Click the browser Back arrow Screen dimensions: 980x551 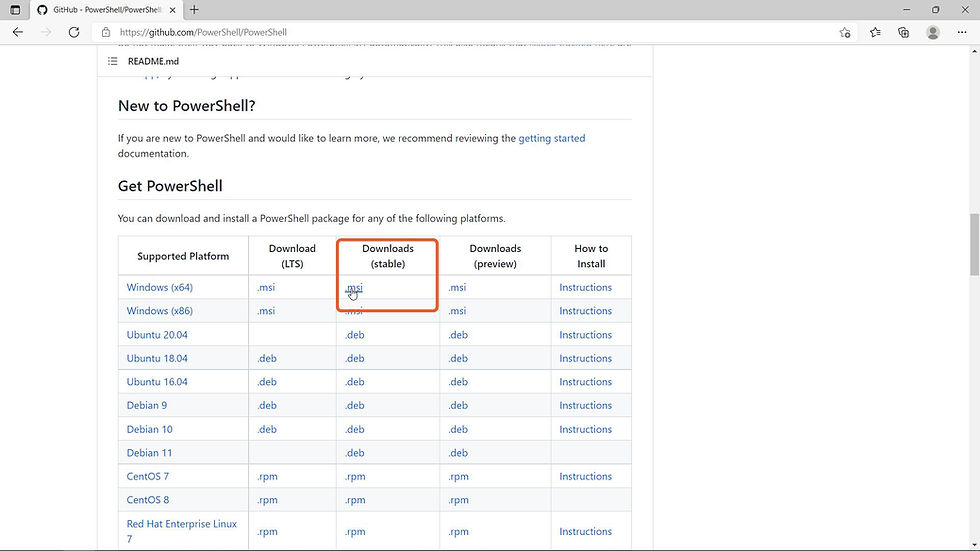coord(18,32)
